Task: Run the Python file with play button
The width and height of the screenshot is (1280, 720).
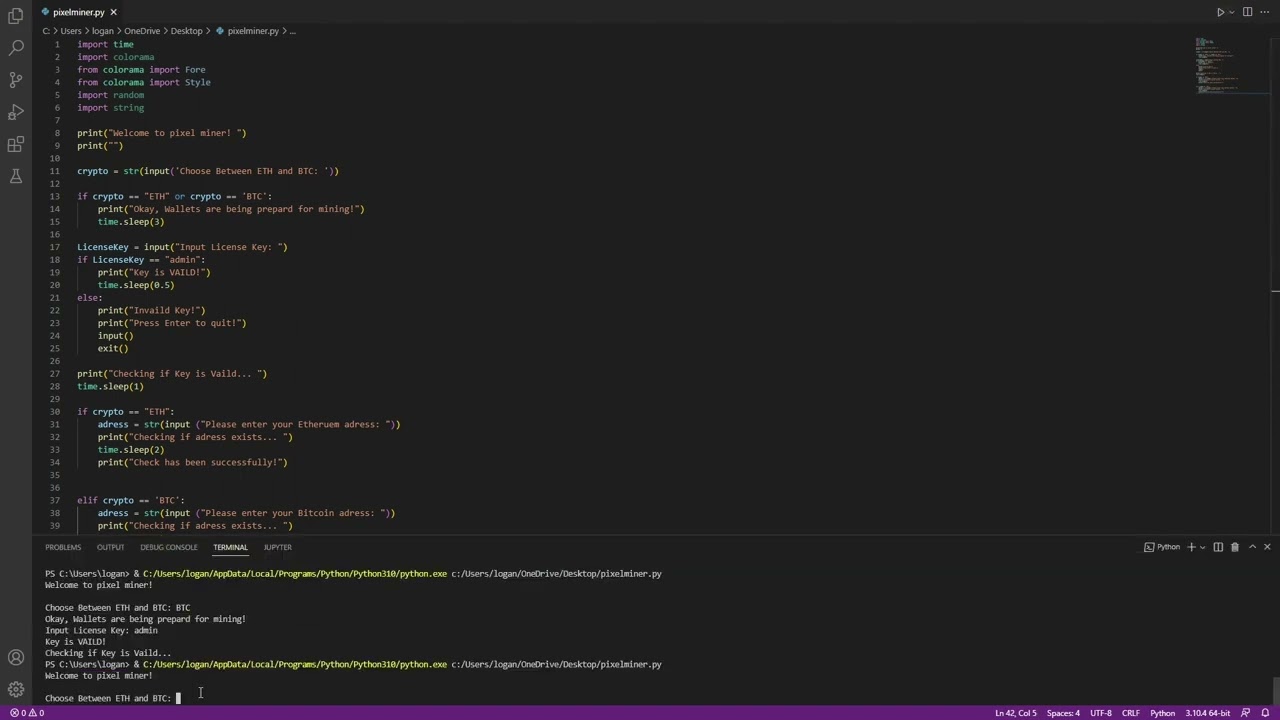Action: pyautogui.click(x=1220, y=12)
